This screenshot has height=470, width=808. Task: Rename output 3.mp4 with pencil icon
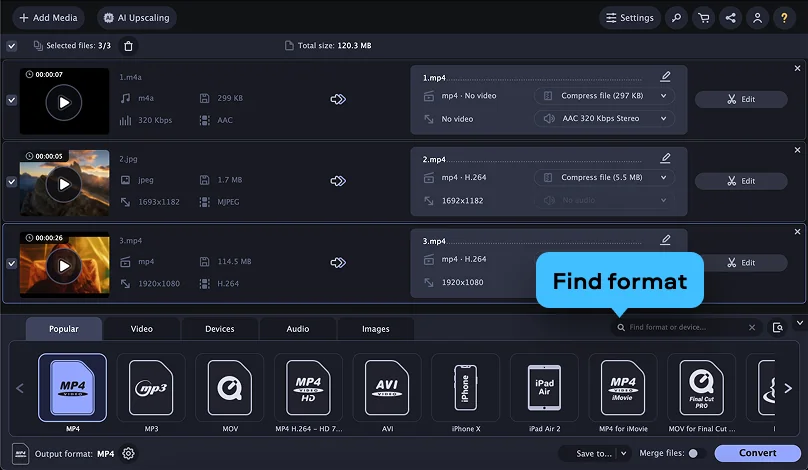[665, 240]
